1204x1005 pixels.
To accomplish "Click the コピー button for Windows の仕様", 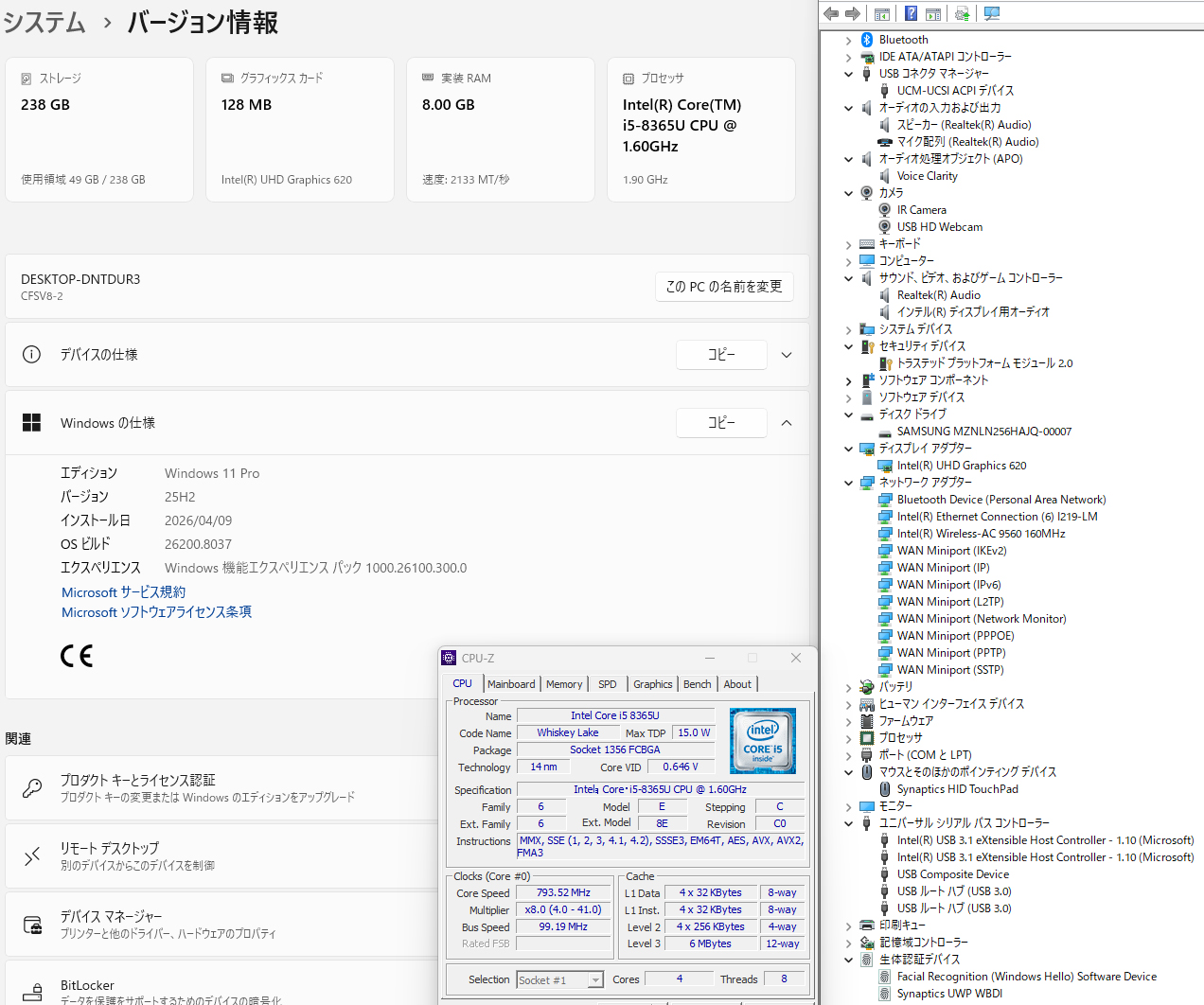I will tap(721, 423).
